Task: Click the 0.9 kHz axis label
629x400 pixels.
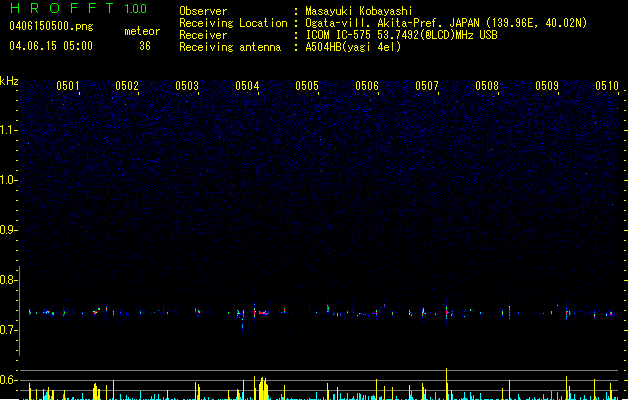Action: pyautogui.click(x=7, y=230)
